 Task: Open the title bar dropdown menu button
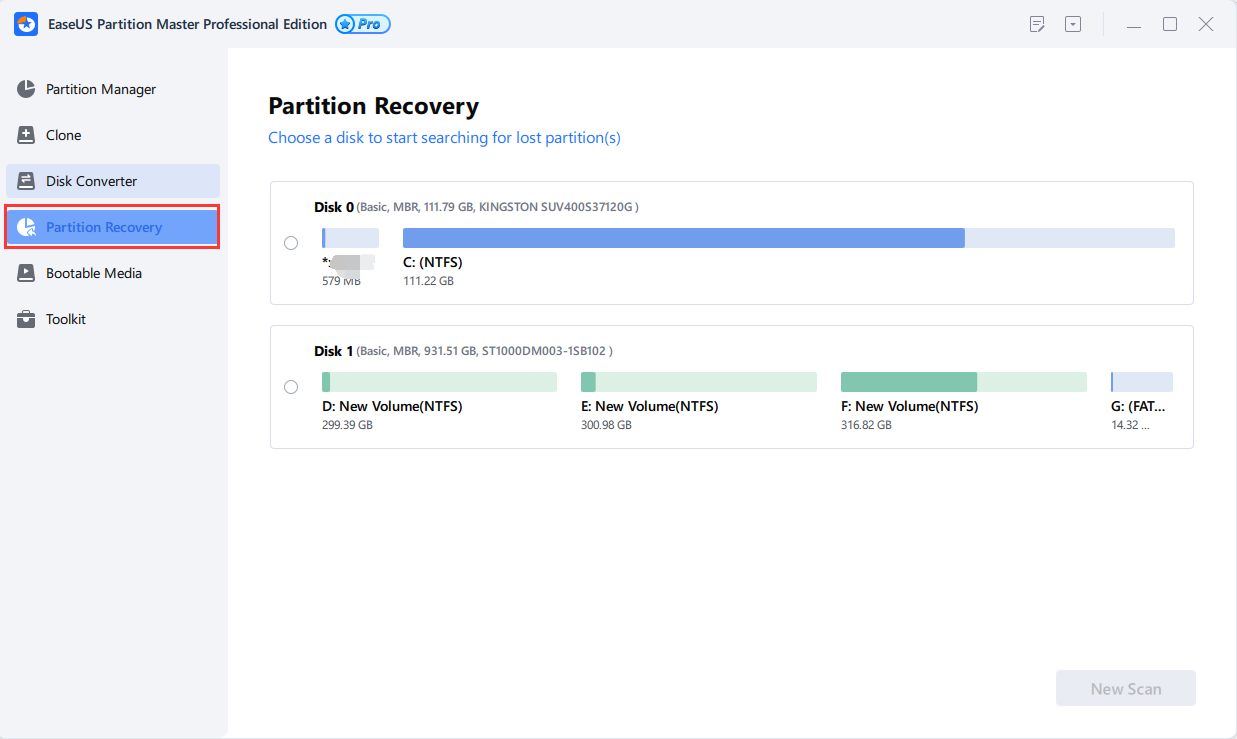1073,24
